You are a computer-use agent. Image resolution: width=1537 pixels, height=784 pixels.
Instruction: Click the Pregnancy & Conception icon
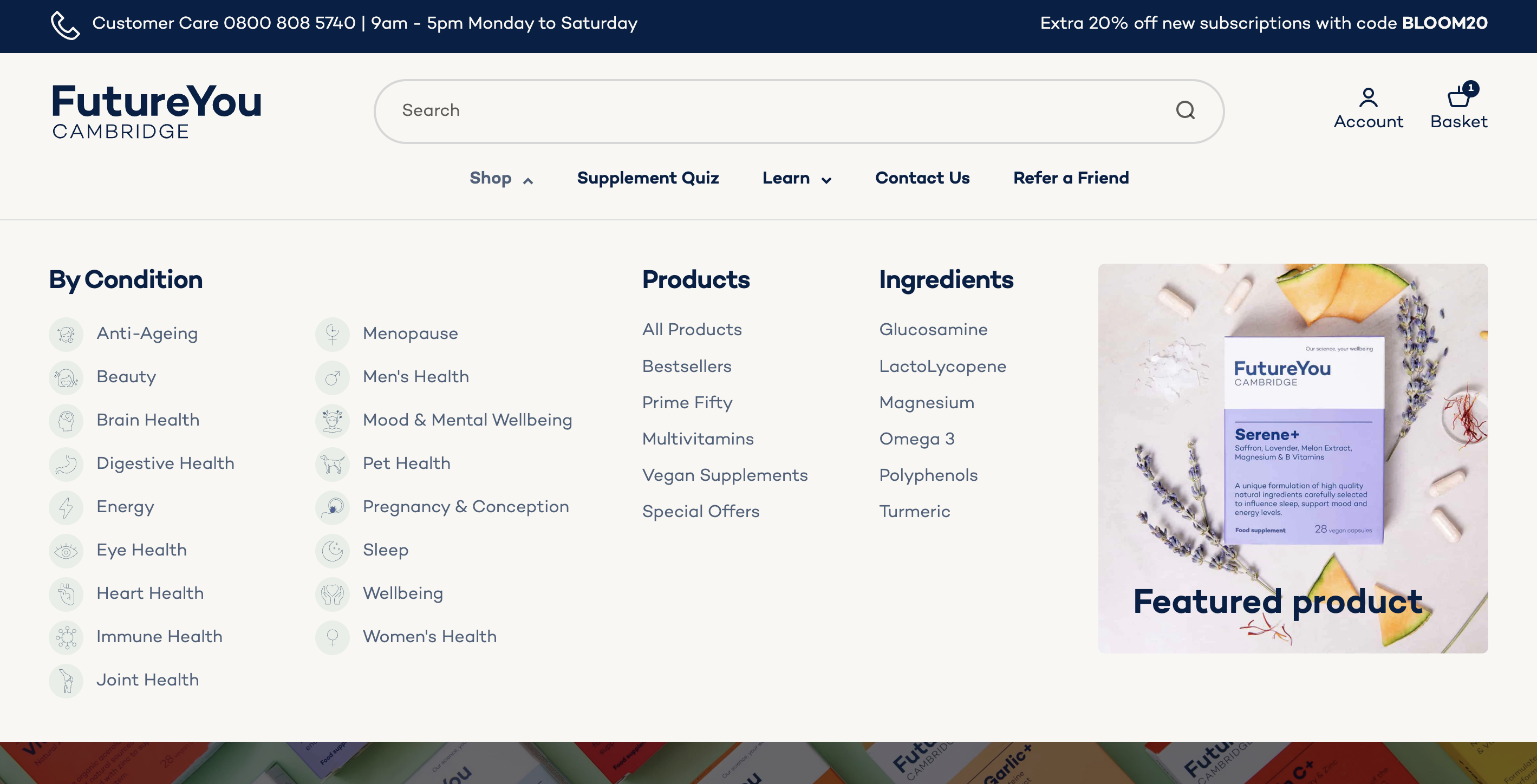[x=333, y=507]
